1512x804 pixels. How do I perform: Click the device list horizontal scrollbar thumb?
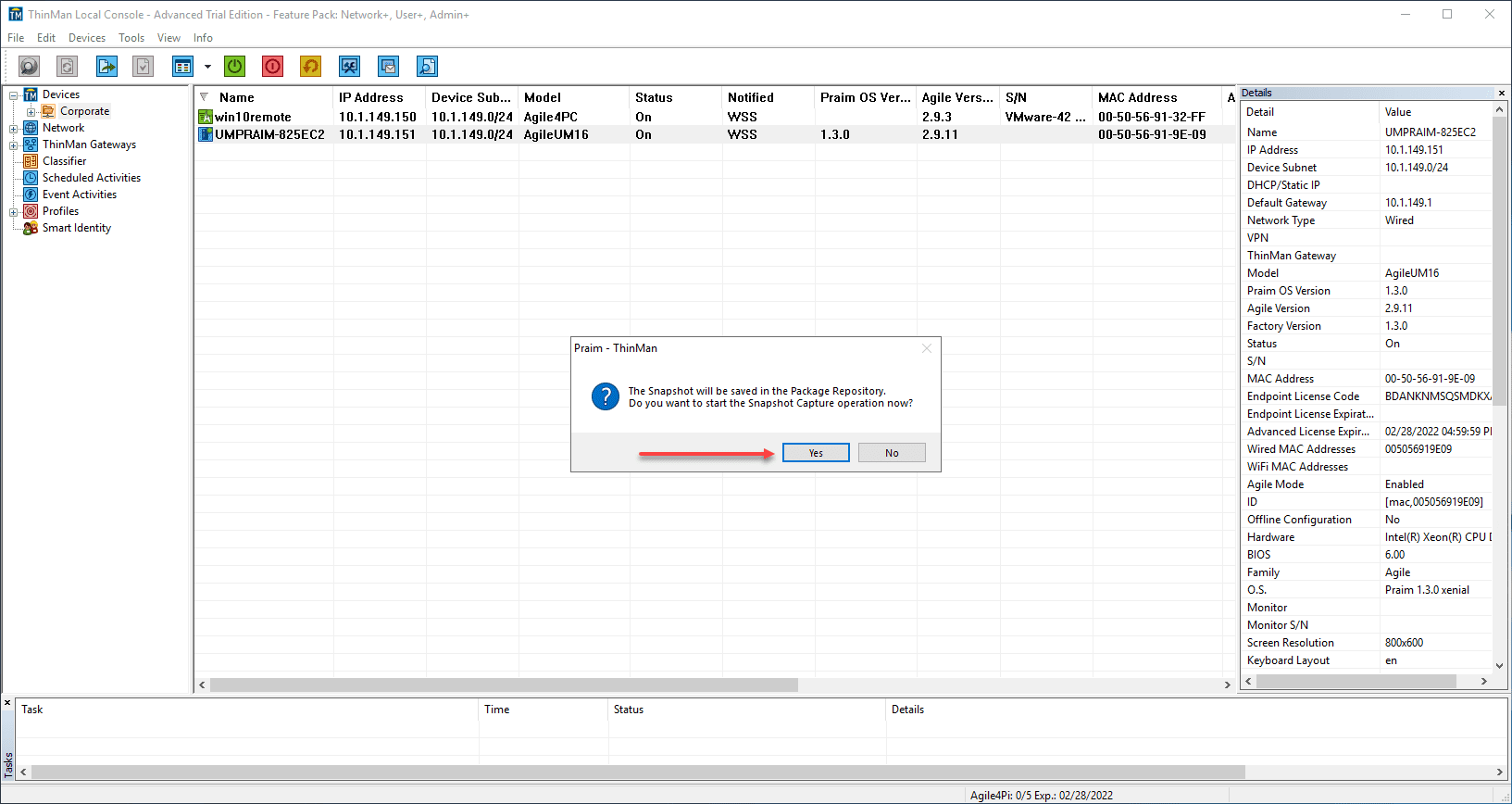[504, 685]
